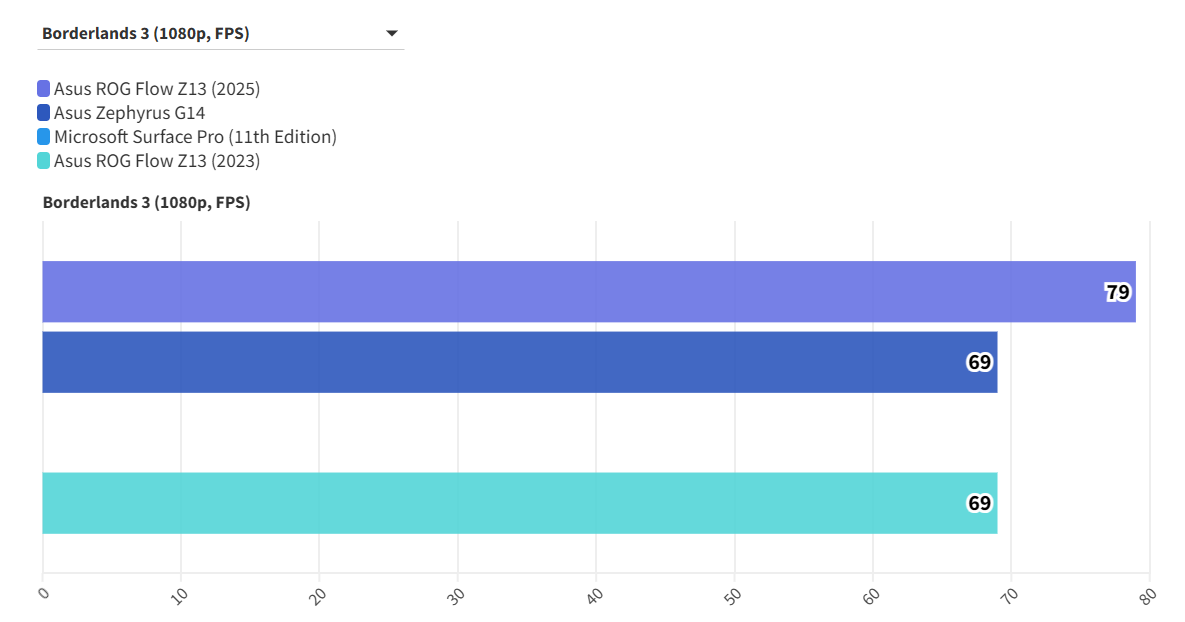Click the Microsoft Surface Pro (11th Edition) legend label

(195, 137)
